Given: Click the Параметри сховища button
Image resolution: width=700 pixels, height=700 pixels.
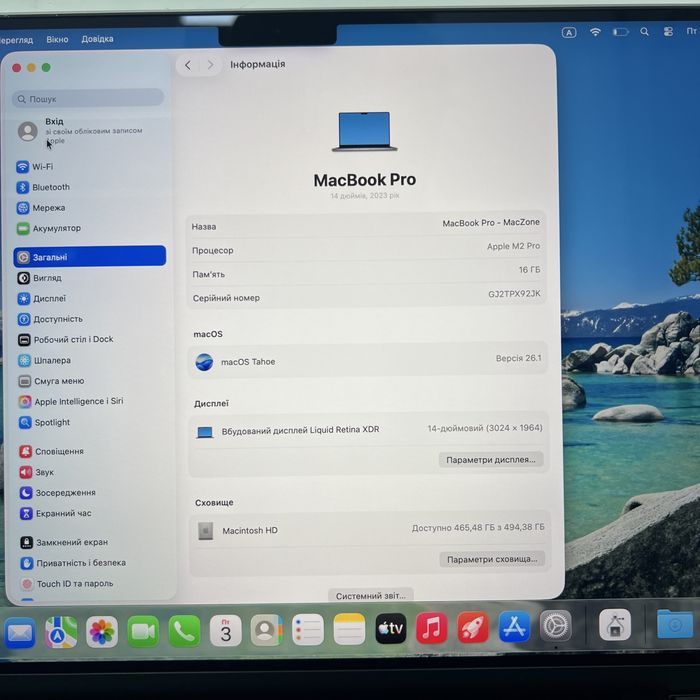Looking at the screenshot, I should 492,559.
